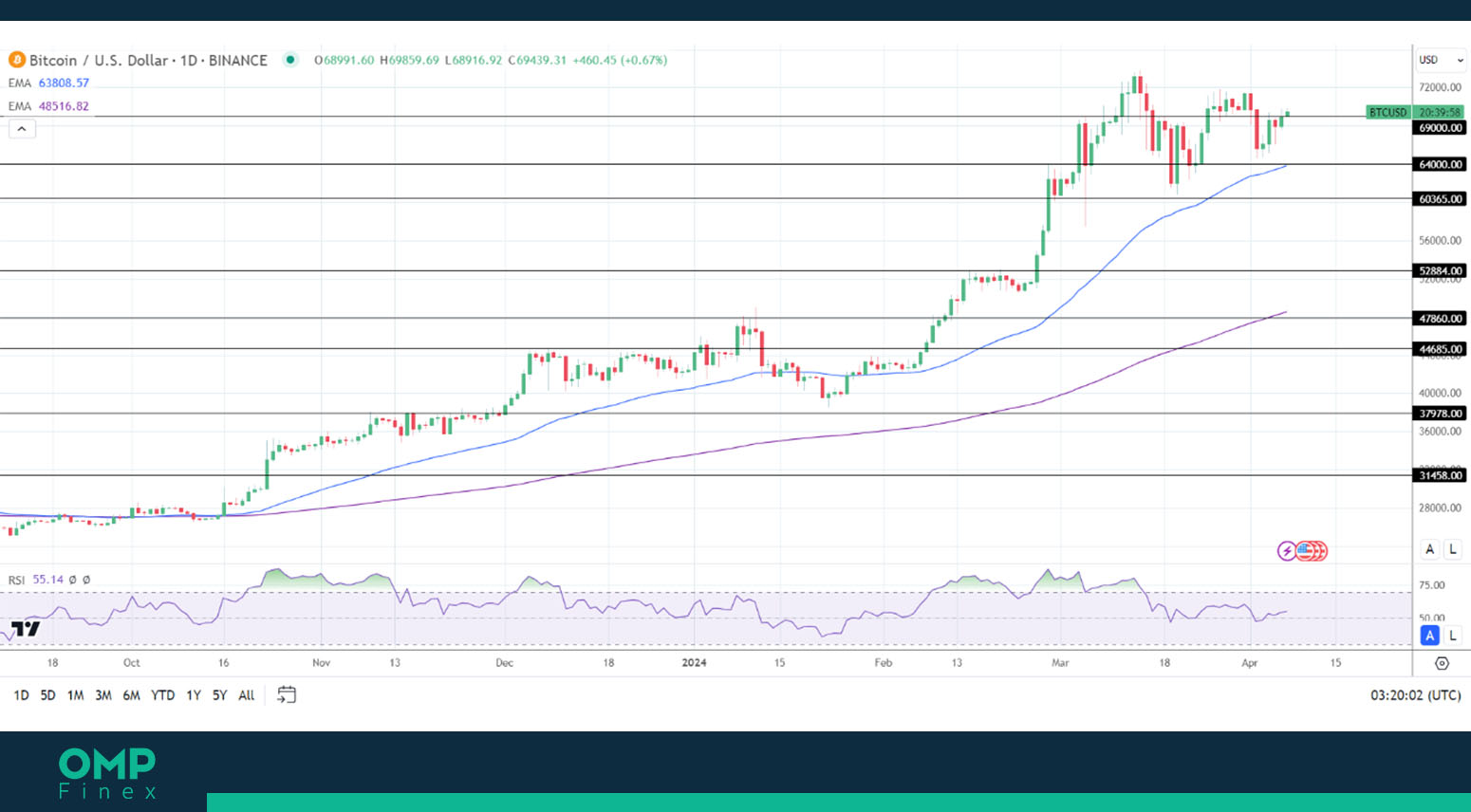The image size is (1471, 812).
Task: Click the US flag economic event marker
Action: coord(1307,551)
